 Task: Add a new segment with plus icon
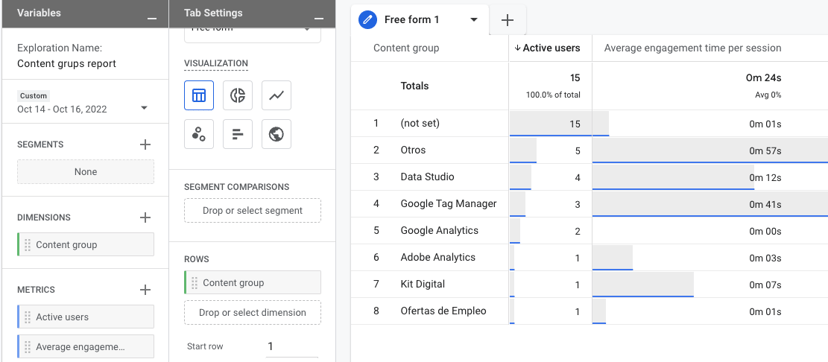click(145, 145)
